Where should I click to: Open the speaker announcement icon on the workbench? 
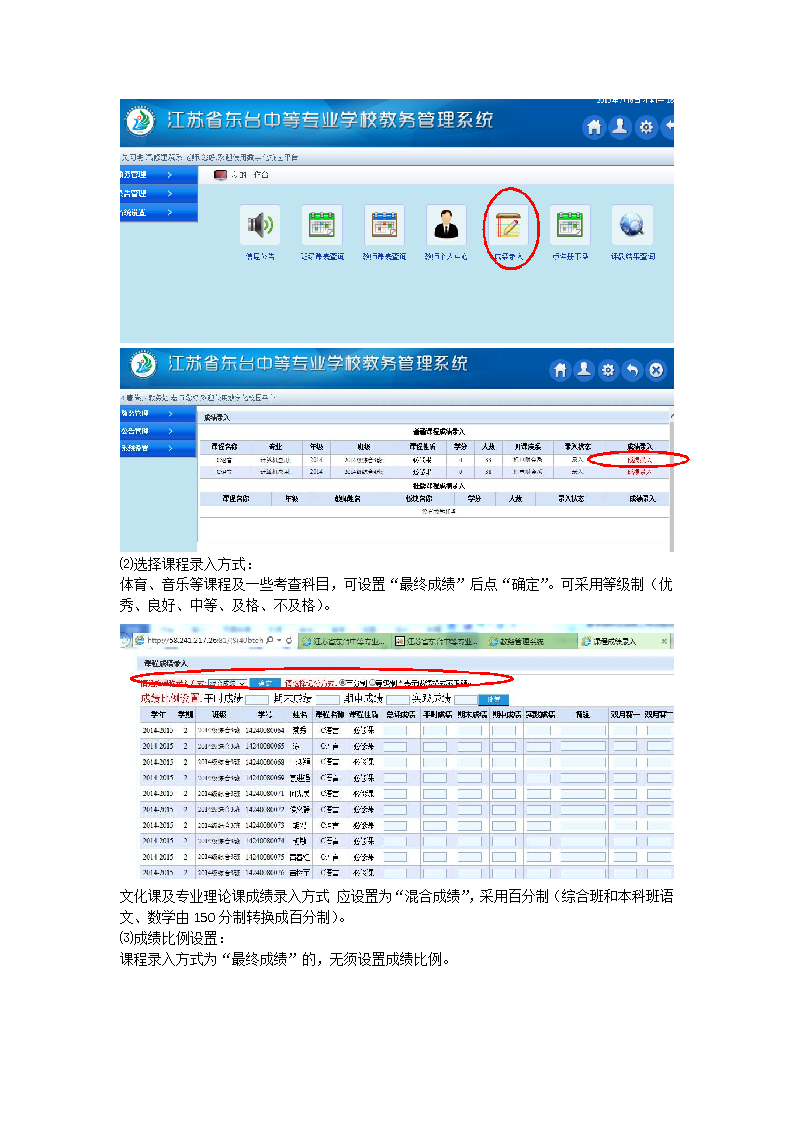pyautogui.click(x=260, y=225)
